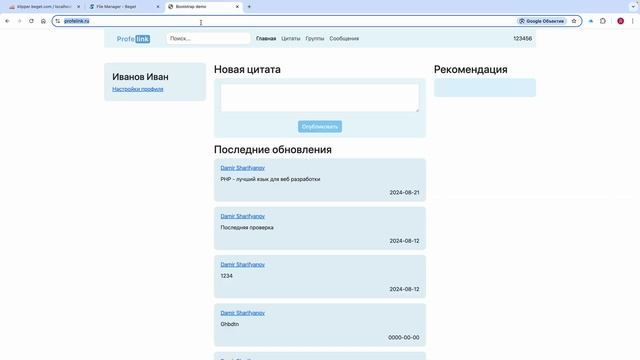Screen dimensions: 640x360
Task: Open the browser home page icon
Action: tap(43, 21)
